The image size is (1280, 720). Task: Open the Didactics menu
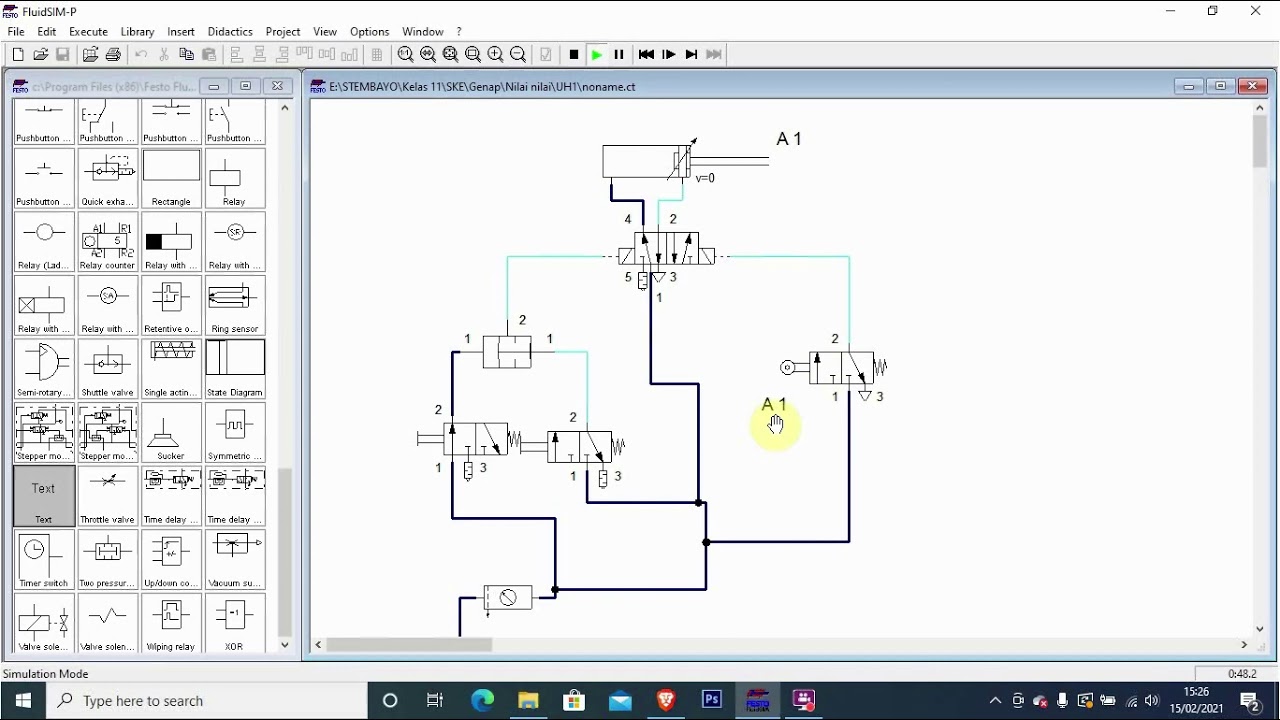(230, 32)
